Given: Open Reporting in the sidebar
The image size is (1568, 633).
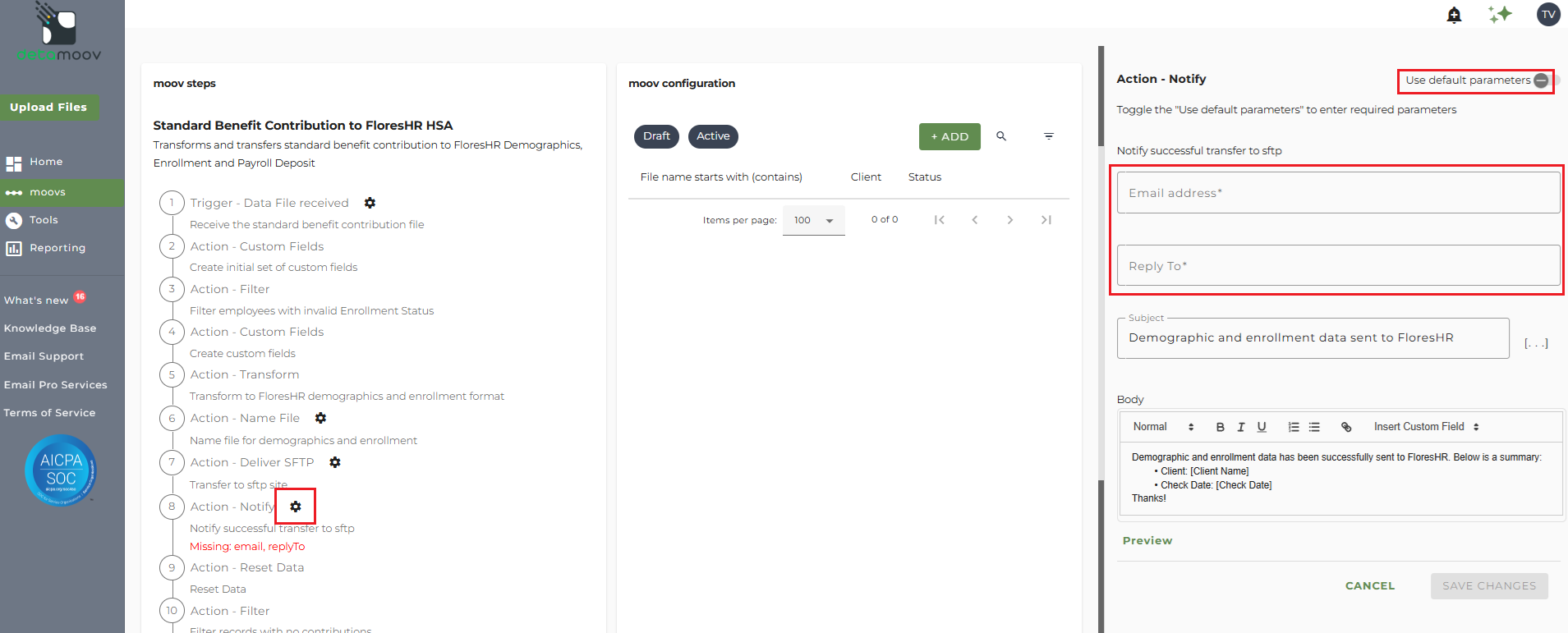Looking at the screenshot, I should coord(57,248).
